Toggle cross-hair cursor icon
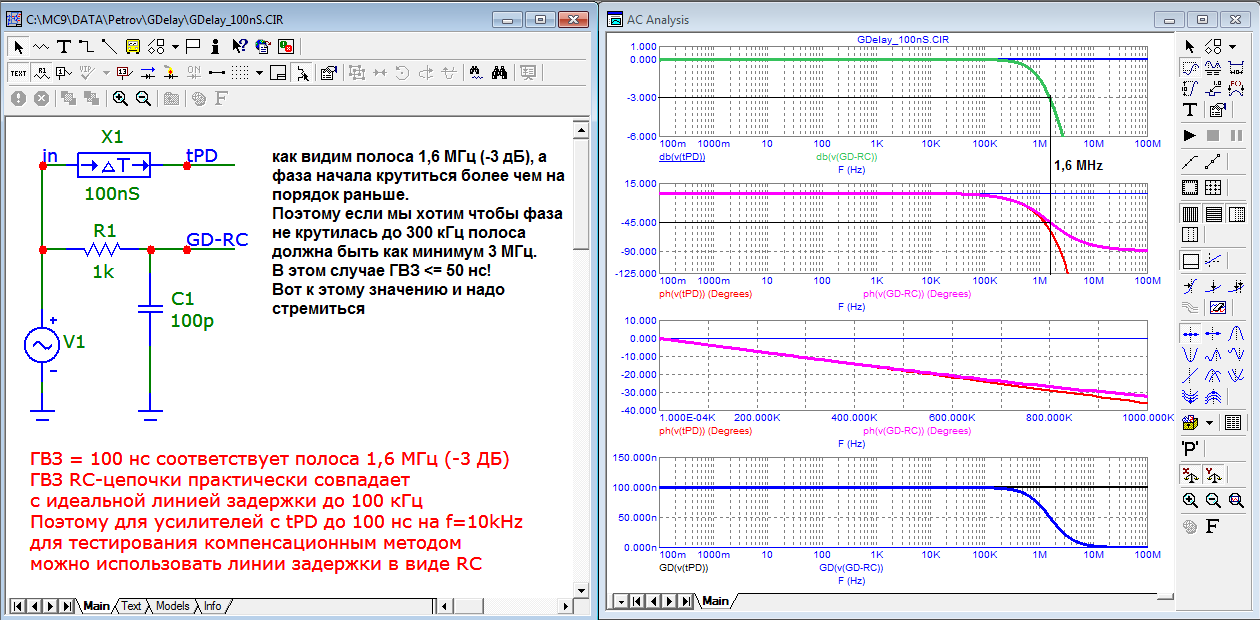This screenshot has width=1260, height=620. (x=302, y=73)
